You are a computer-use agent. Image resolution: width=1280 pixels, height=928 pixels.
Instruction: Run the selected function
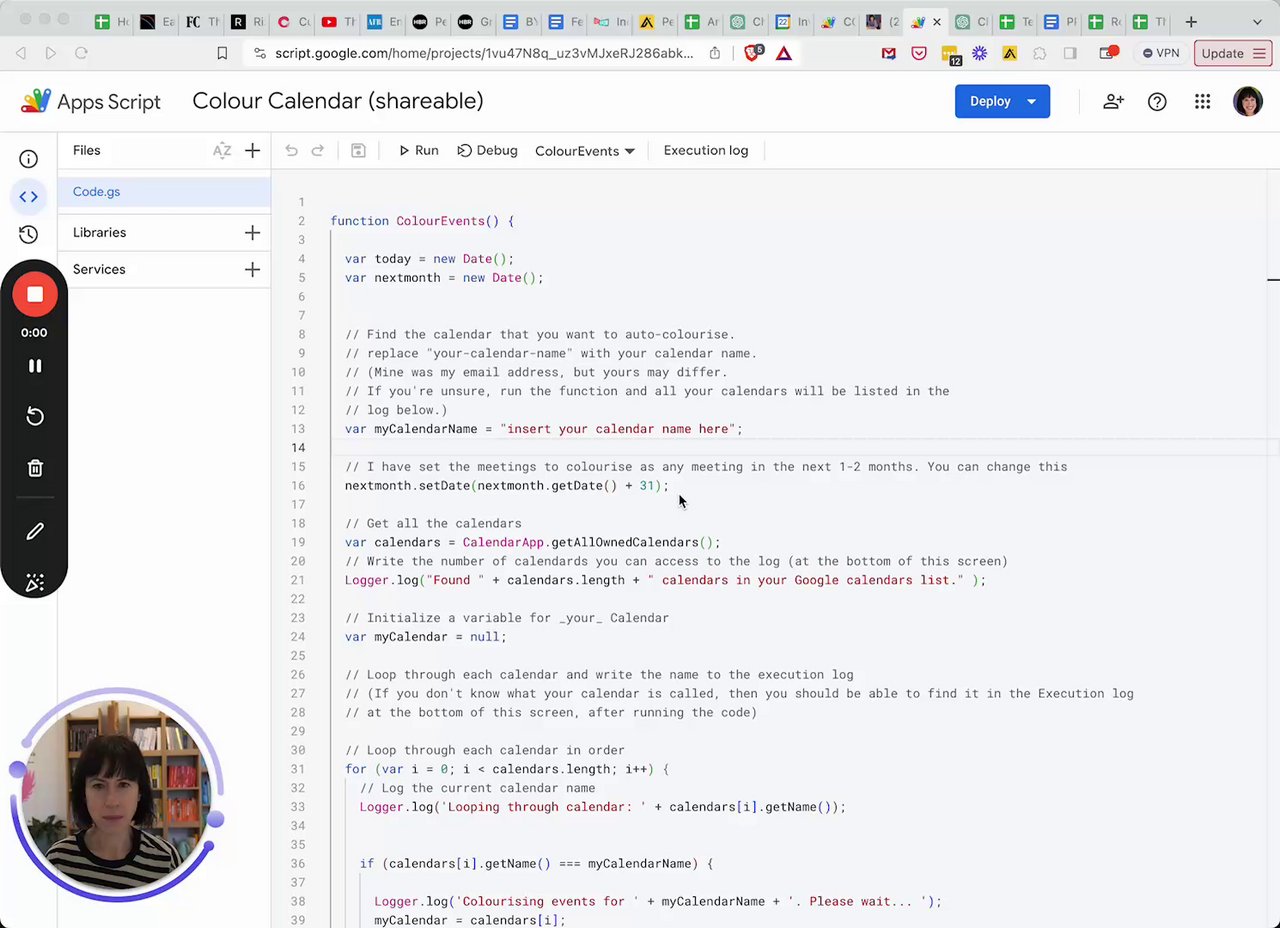click(x=418, y=150)
